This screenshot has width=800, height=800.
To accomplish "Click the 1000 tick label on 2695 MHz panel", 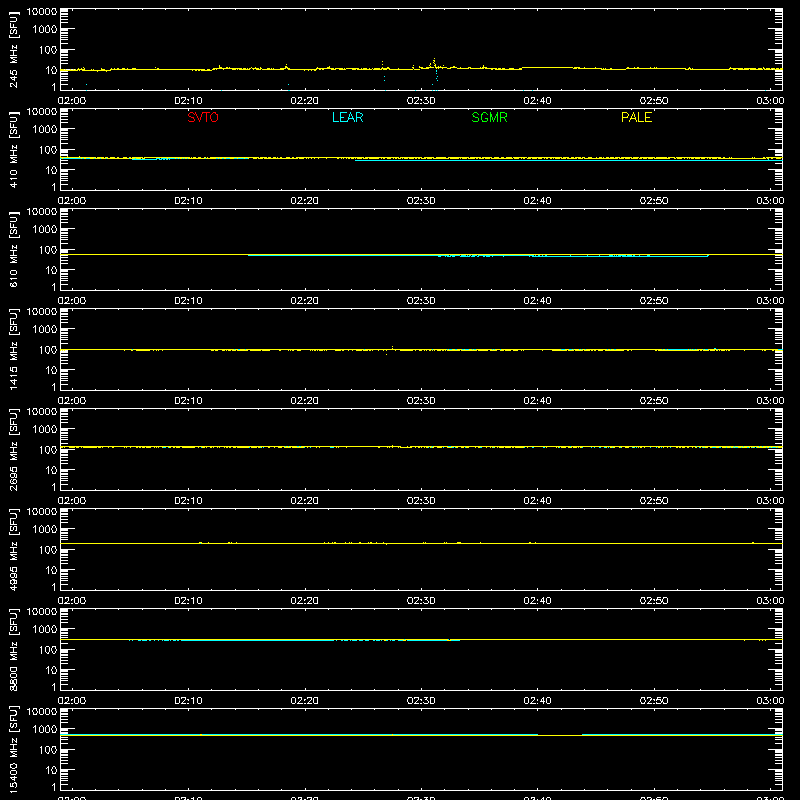I will pos(45,429).
